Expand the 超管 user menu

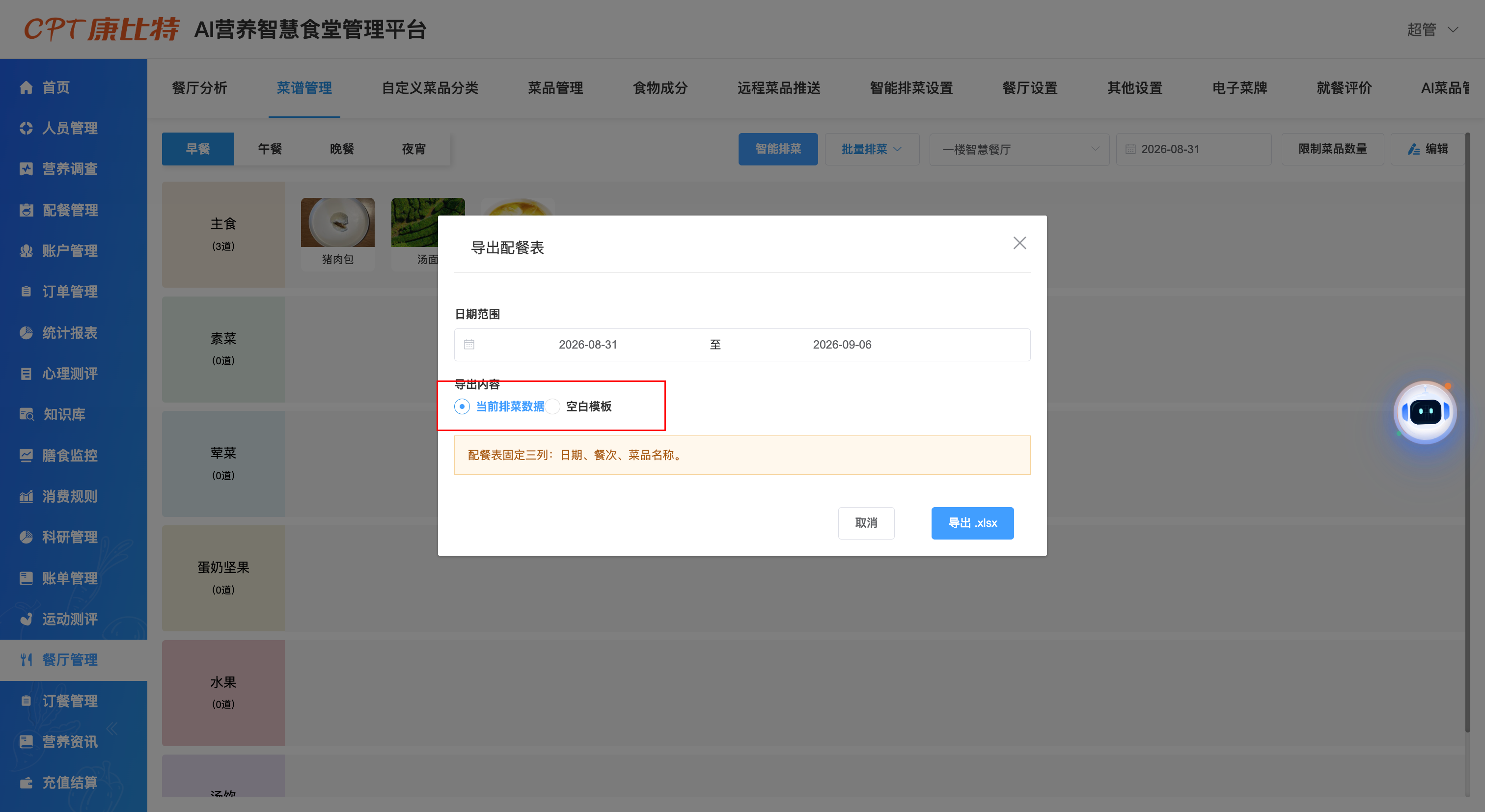point(1432,29)
